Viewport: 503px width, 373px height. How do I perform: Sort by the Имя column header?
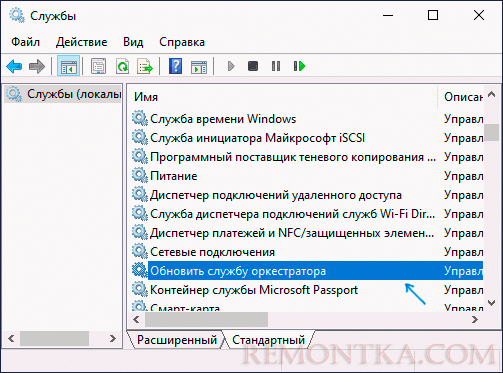tap(283, 97)
